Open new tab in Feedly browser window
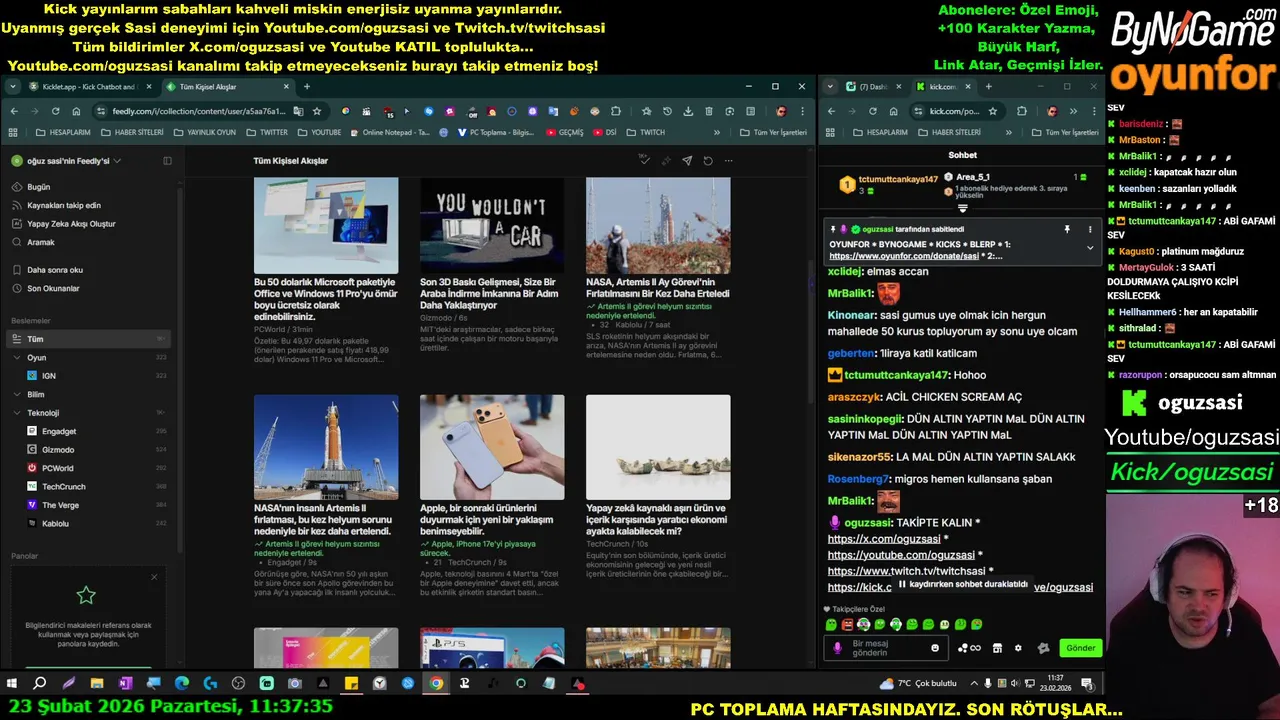The image size is (1280, 720). pos(307,87)
